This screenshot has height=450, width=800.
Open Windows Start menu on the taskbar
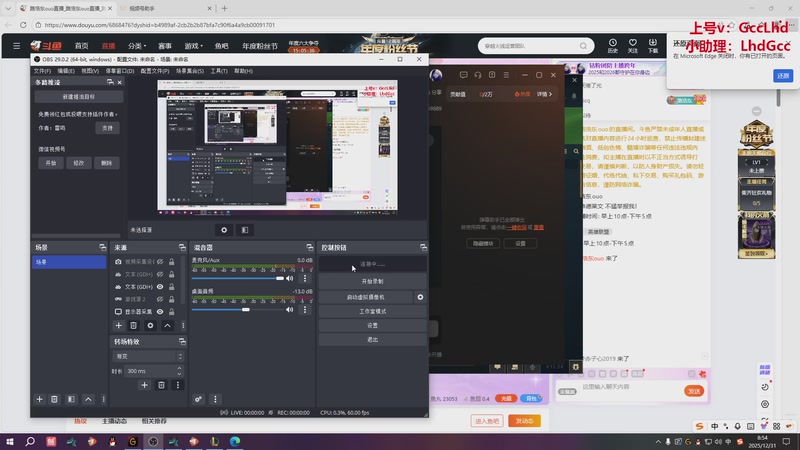click(10, 441)
